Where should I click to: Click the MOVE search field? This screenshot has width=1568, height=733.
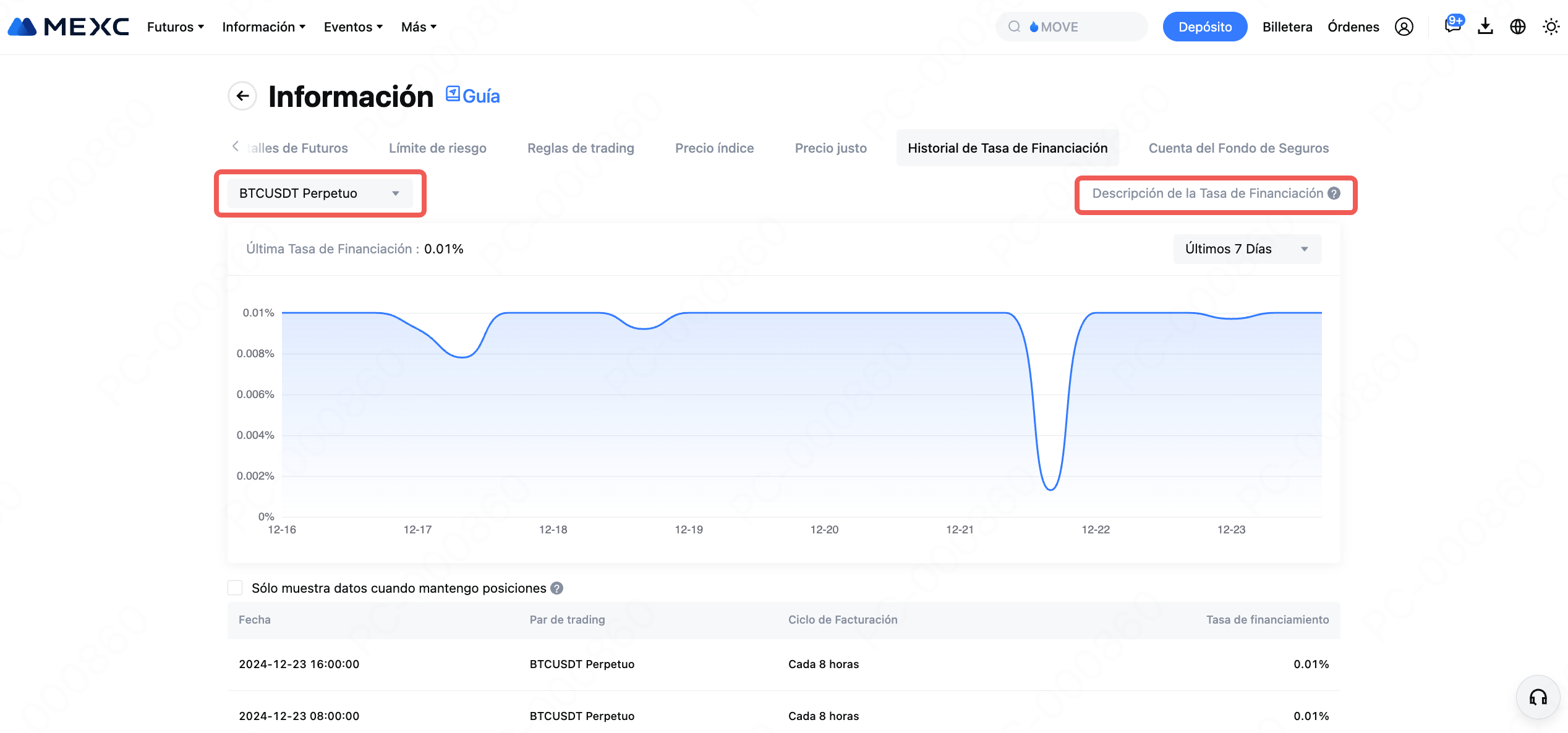pyautogui.click(x=1072, y=27)
